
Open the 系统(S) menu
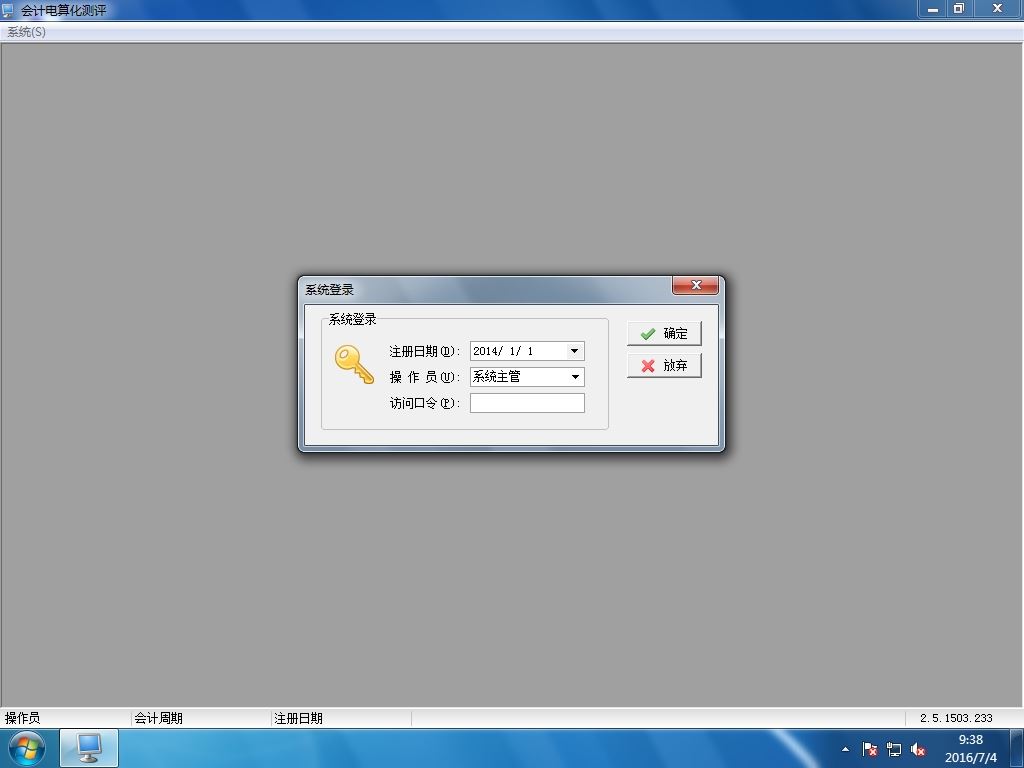click(26, 31)
